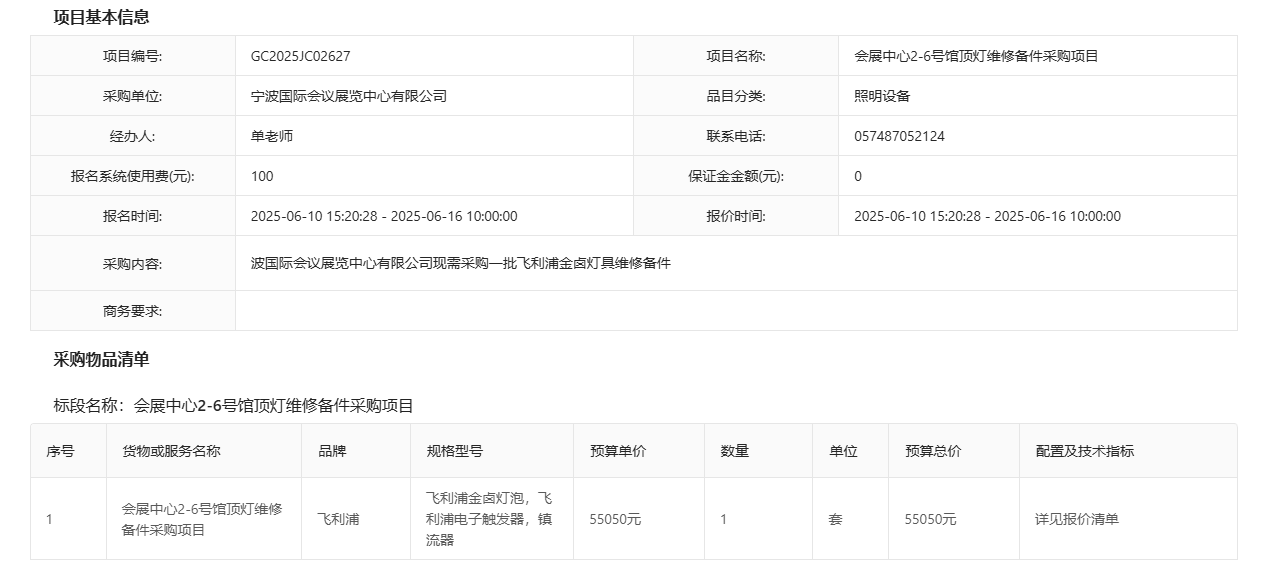This screenshot has height=576, width=1263.
Task: Select contact person 单老师
Action: (x=272, y=136)
